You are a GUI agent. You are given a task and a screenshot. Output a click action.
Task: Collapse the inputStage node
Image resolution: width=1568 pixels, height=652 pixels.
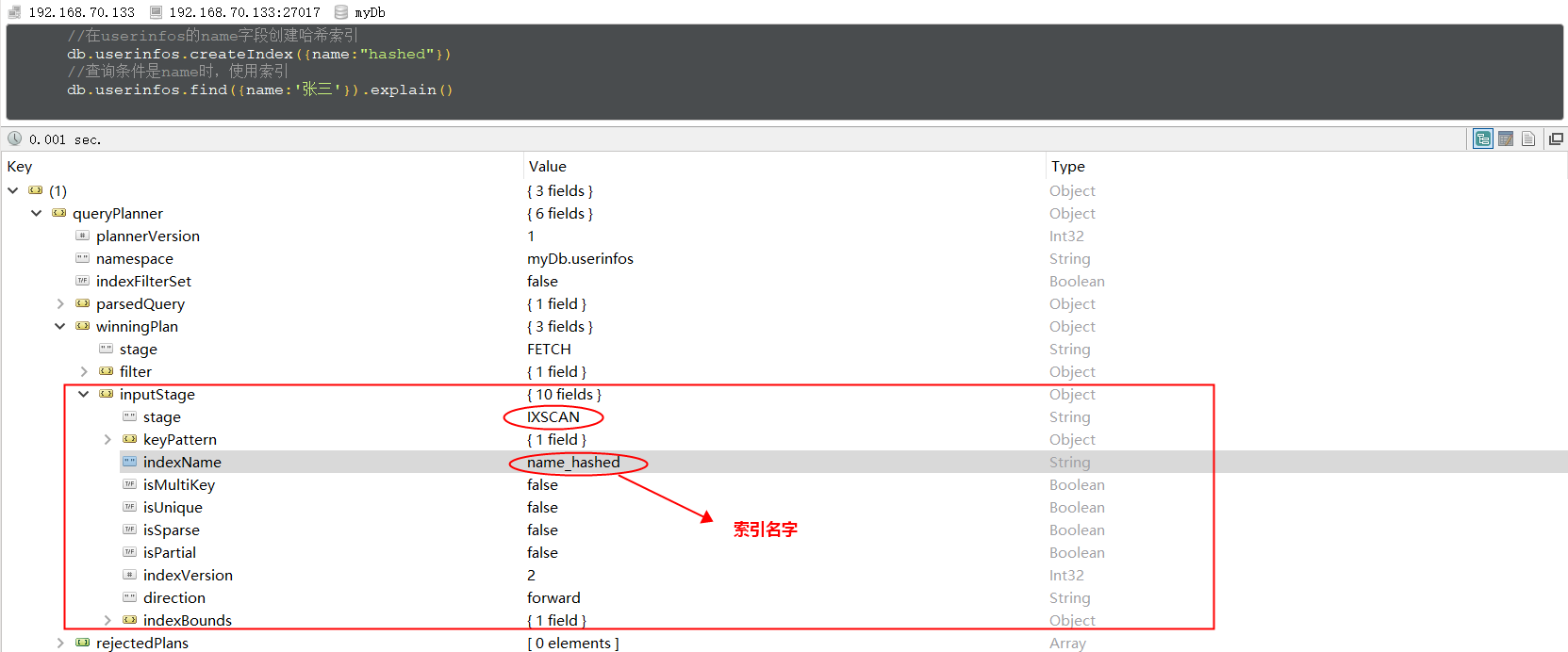84,395
